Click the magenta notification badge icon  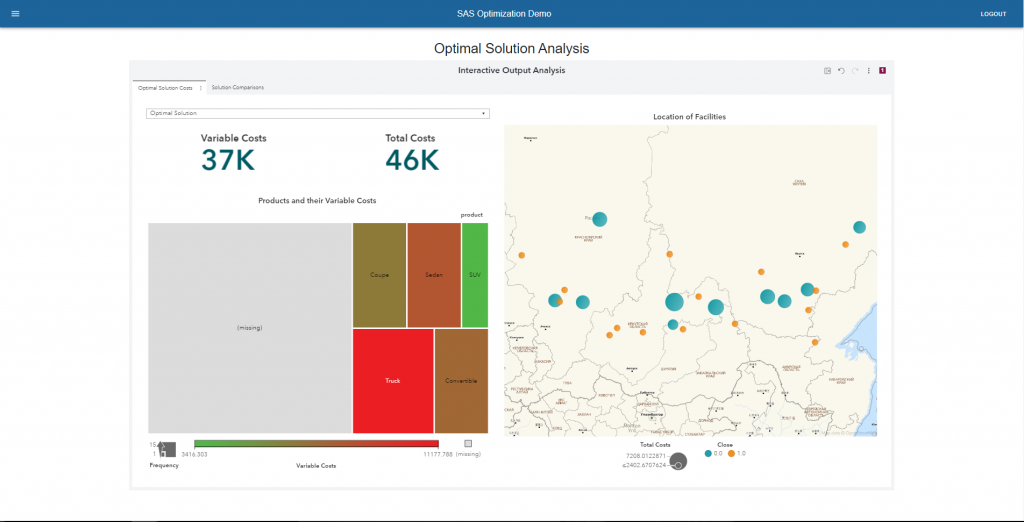883,70
